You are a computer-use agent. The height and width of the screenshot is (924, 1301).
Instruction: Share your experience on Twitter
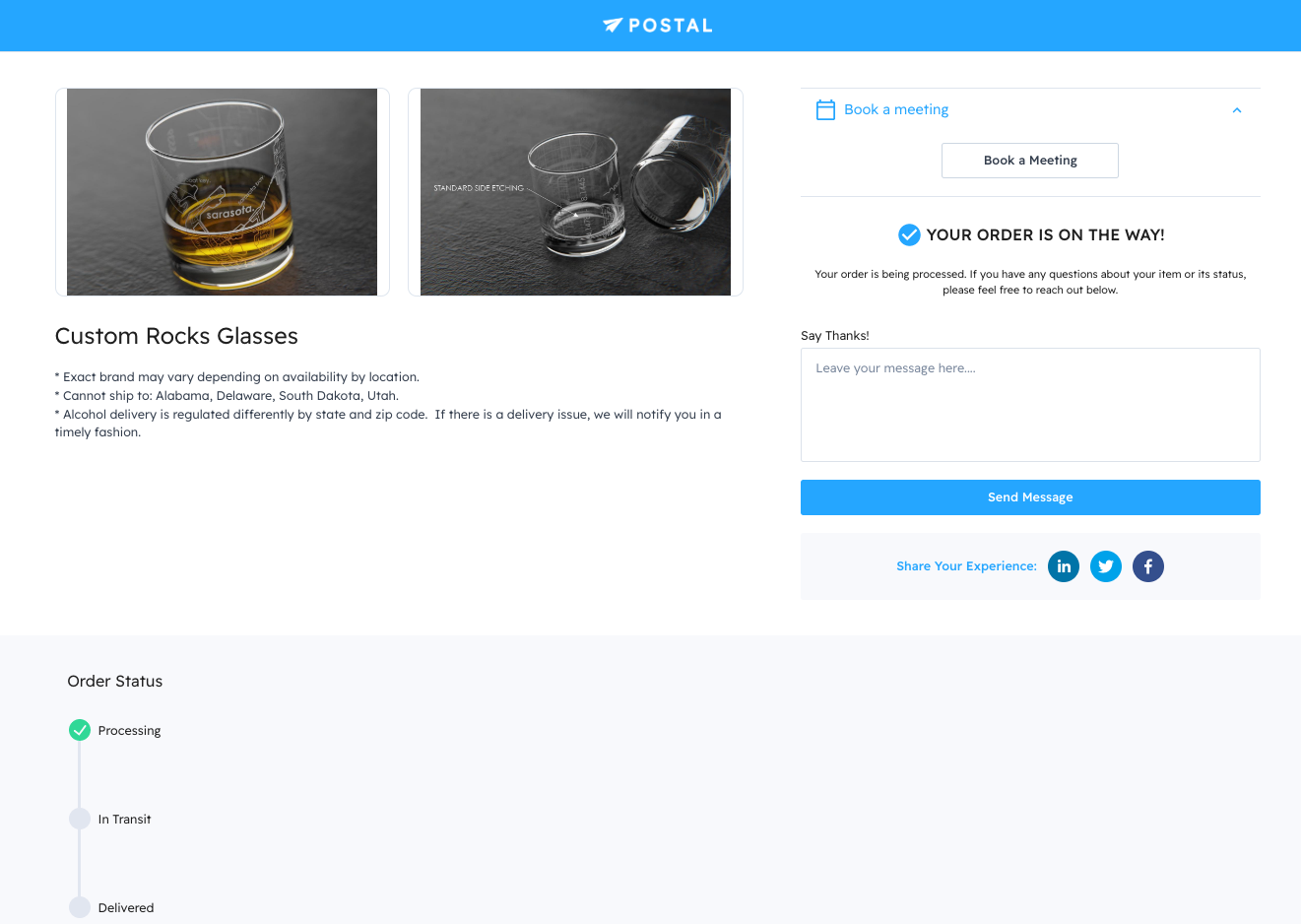(x=1106, y=566)
